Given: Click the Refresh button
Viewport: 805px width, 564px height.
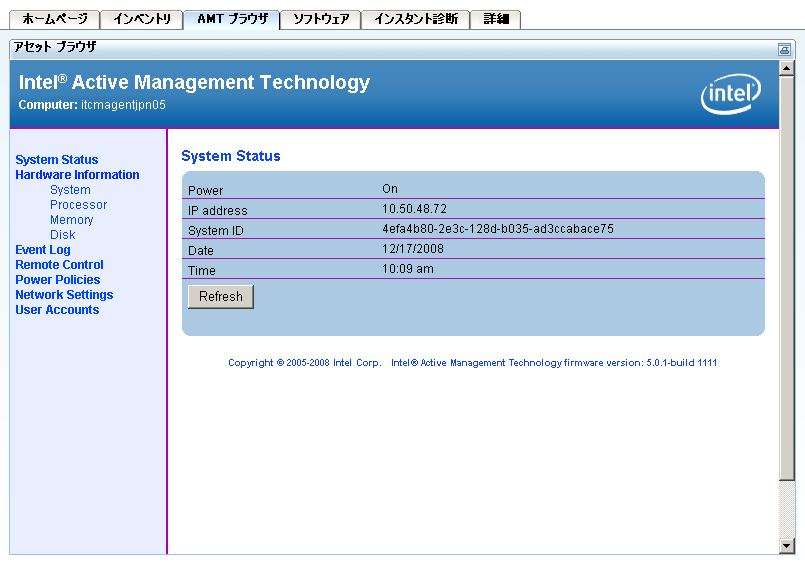Looking at the screenshot, I should coord(221,297).
